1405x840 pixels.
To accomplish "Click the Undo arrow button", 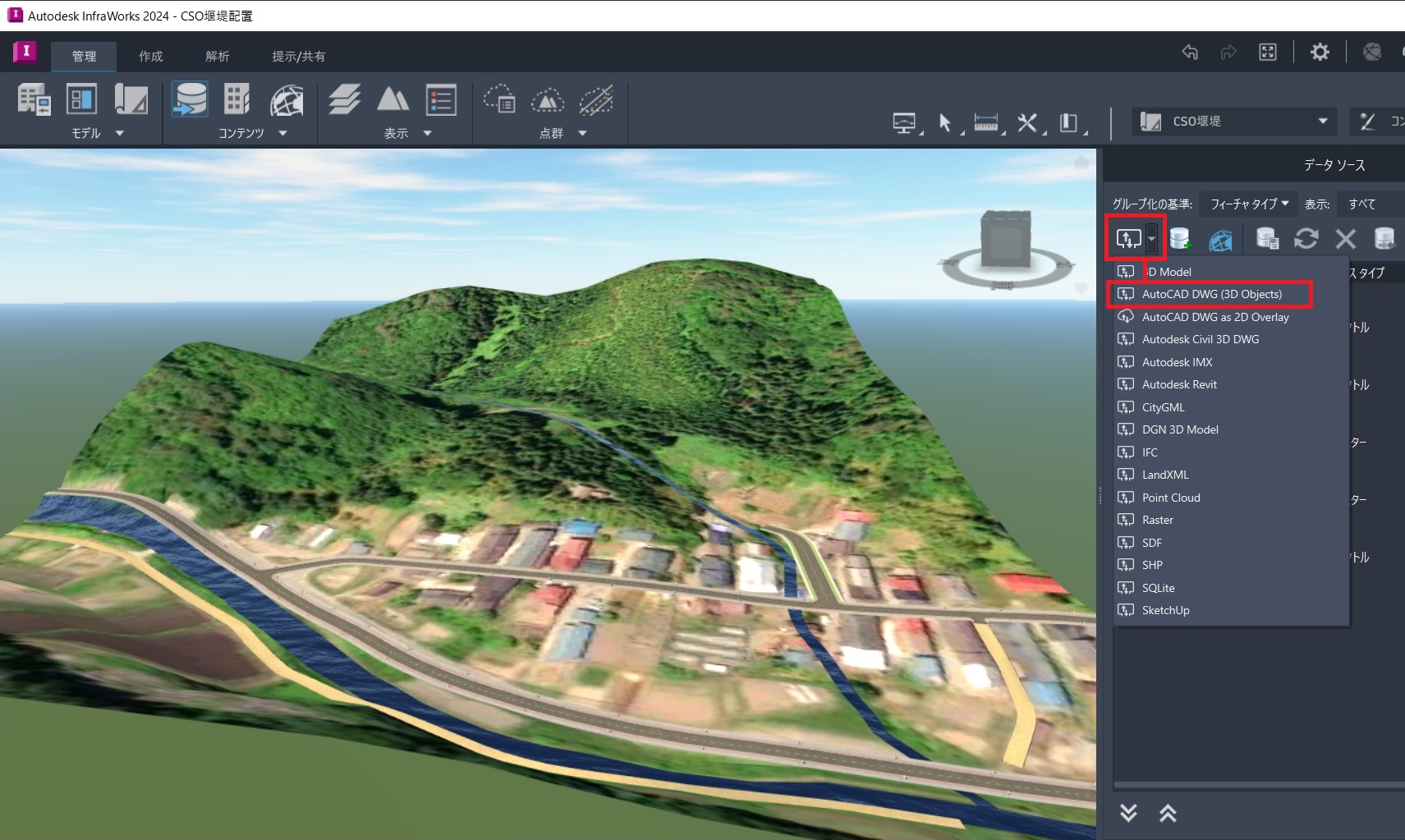I will pos(1191,52).
